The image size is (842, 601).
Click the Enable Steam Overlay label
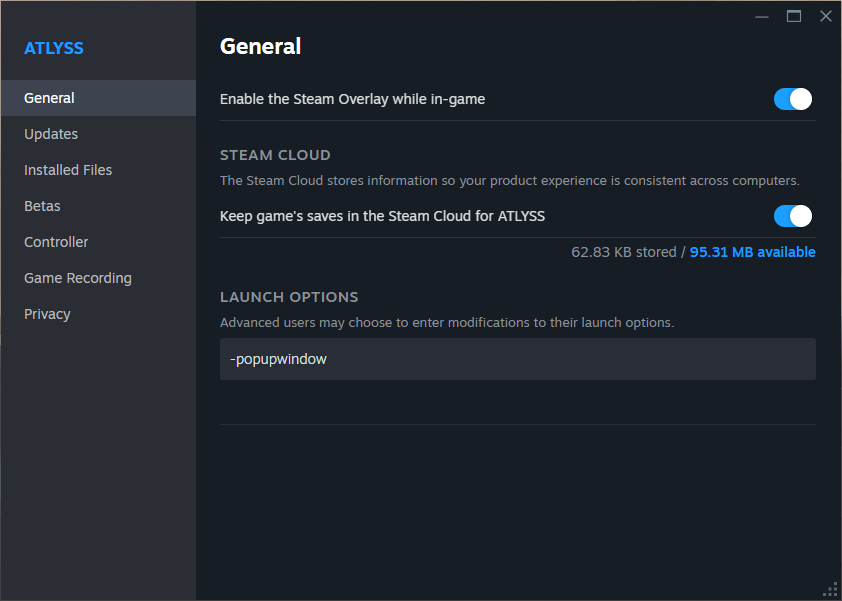pos(352,99)
